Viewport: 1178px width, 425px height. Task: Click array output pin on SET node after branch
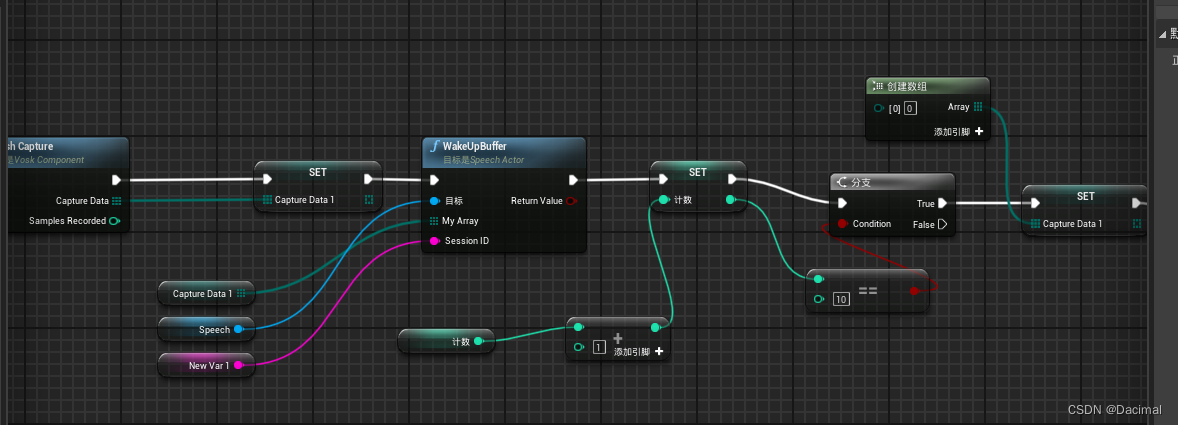[1137, 224]
